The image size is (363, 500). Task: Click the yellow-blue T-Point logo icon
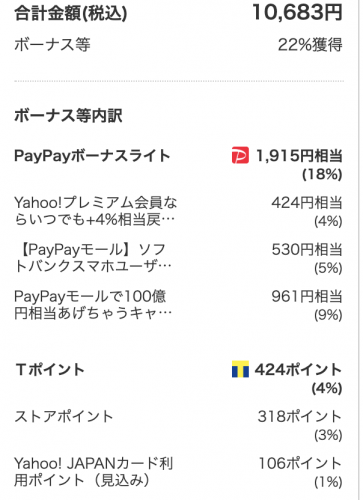(240, 369)
